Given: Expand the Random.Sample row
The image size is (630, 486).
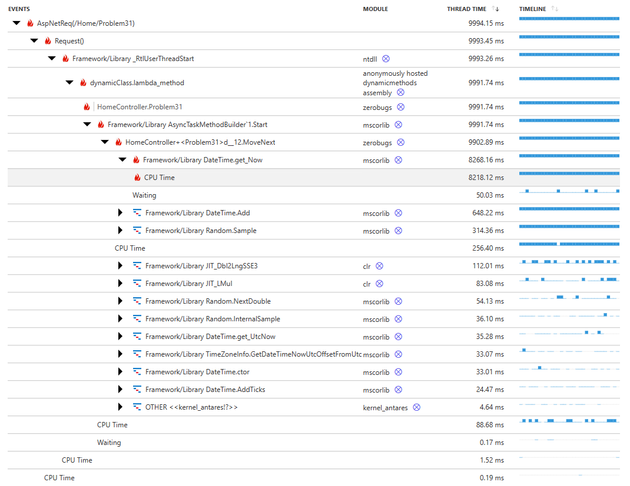Looking at the screenshot, I should coord(120,230).
